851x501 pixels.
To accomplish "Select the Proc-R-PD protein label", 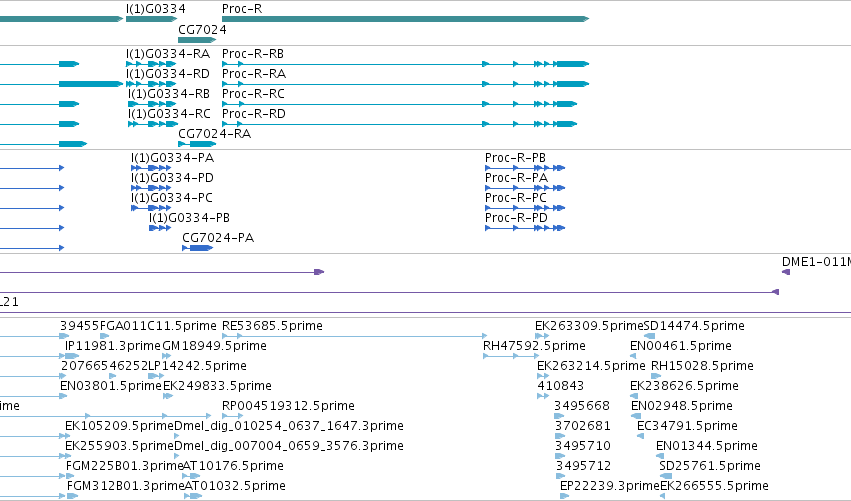I will [x=517, y=218].
